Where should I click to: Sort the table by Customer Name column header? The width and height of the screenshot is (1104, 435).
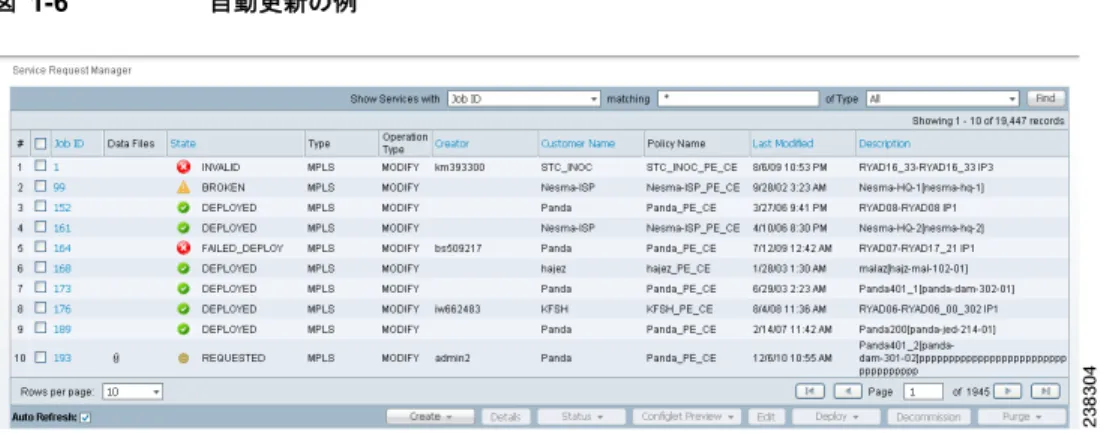tap(577, 144)
